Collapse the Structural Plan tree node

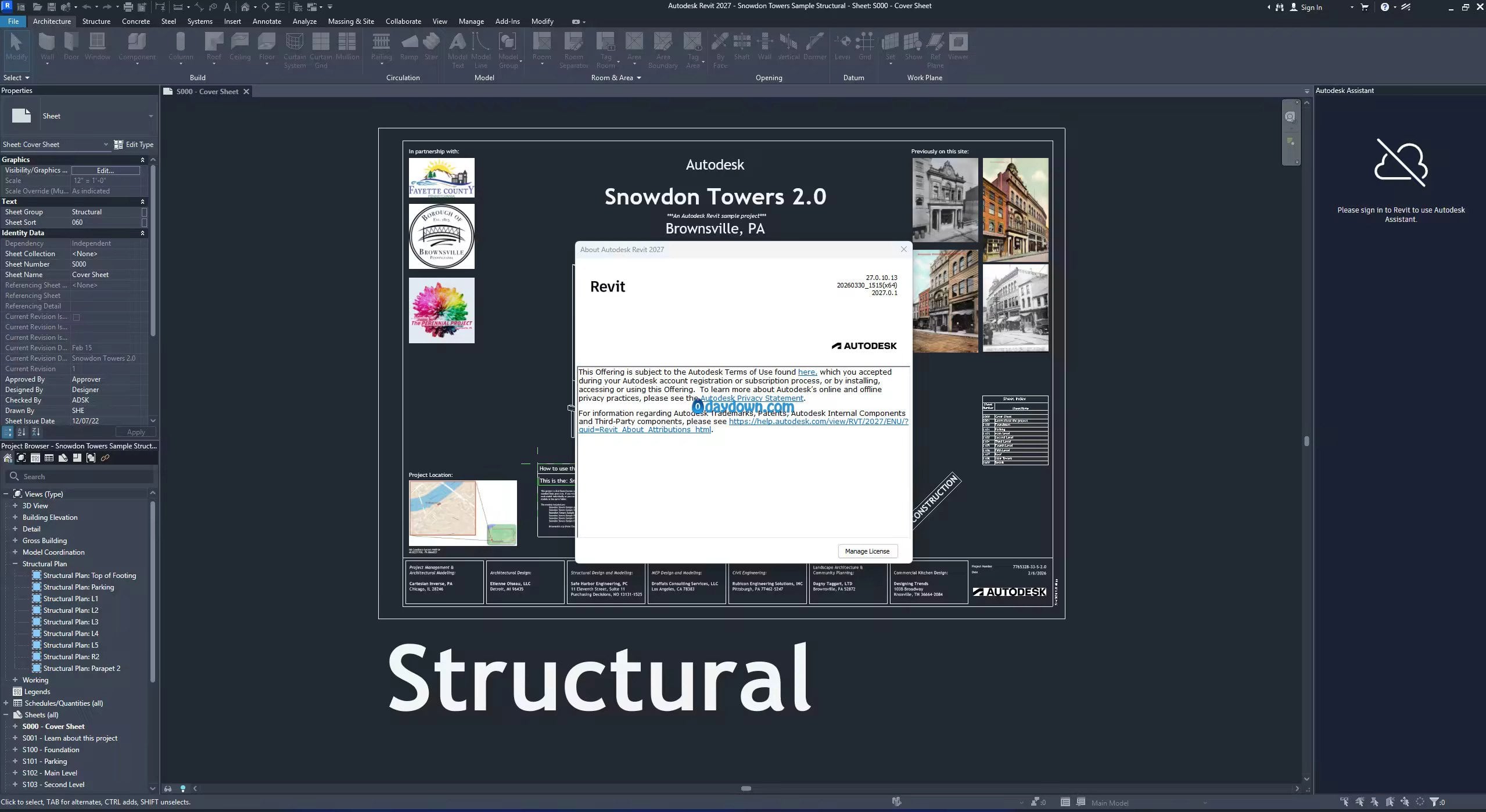tap(15, 564)
